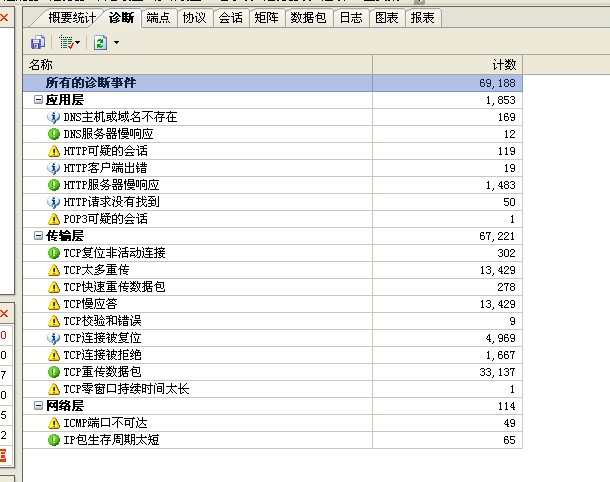The height and width of the screenshot is (482, 610).
Task: Select the 传输层 category label
Action: tap(65, 236)
